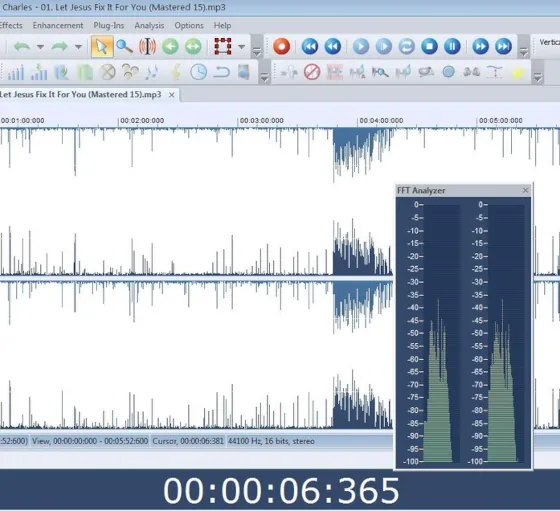The width and height of the screenshot is (560, 511).
Task: Jump to start of the audio
Action: click(310, 46)
